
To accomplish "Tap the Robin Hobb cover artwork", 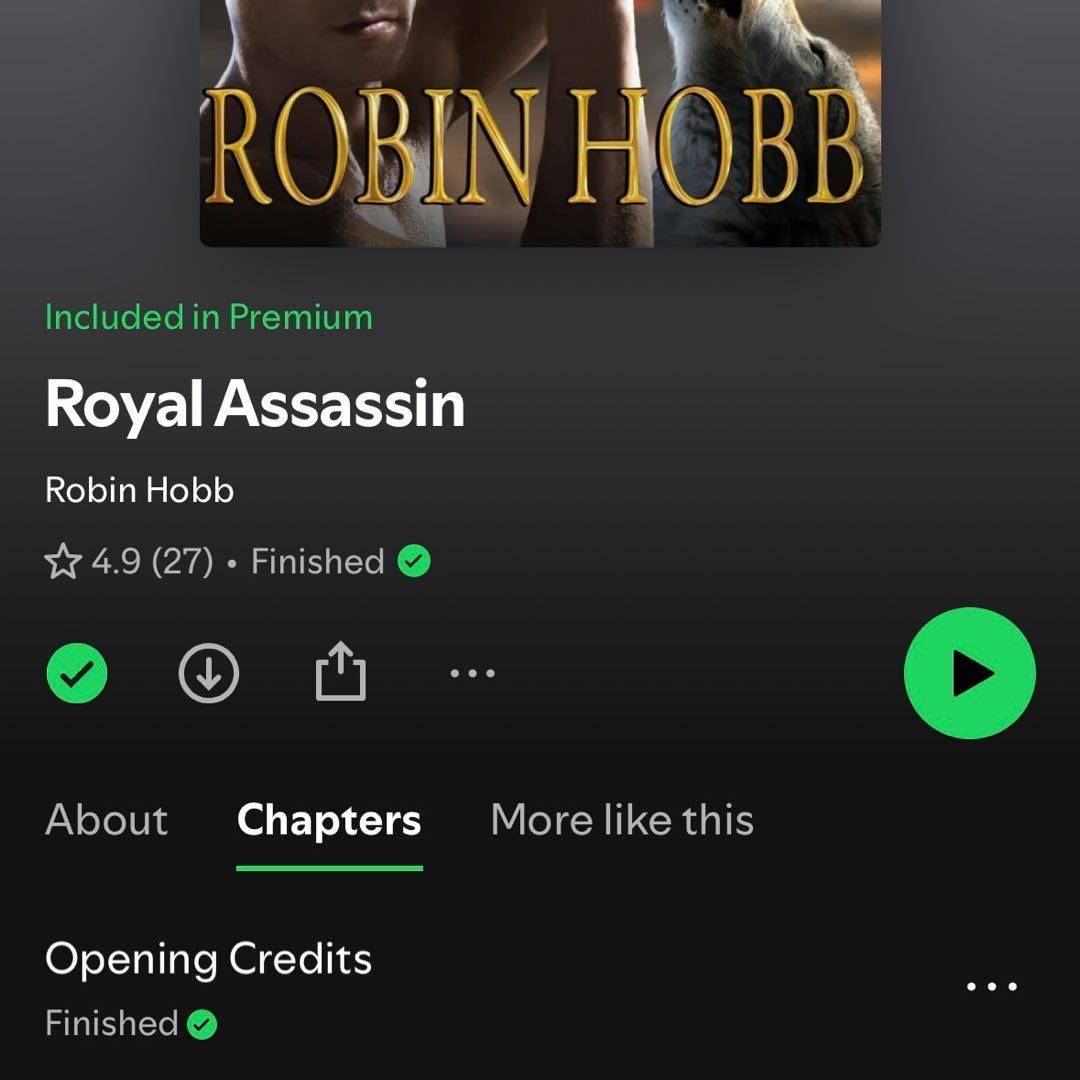I will click(540, 123).
